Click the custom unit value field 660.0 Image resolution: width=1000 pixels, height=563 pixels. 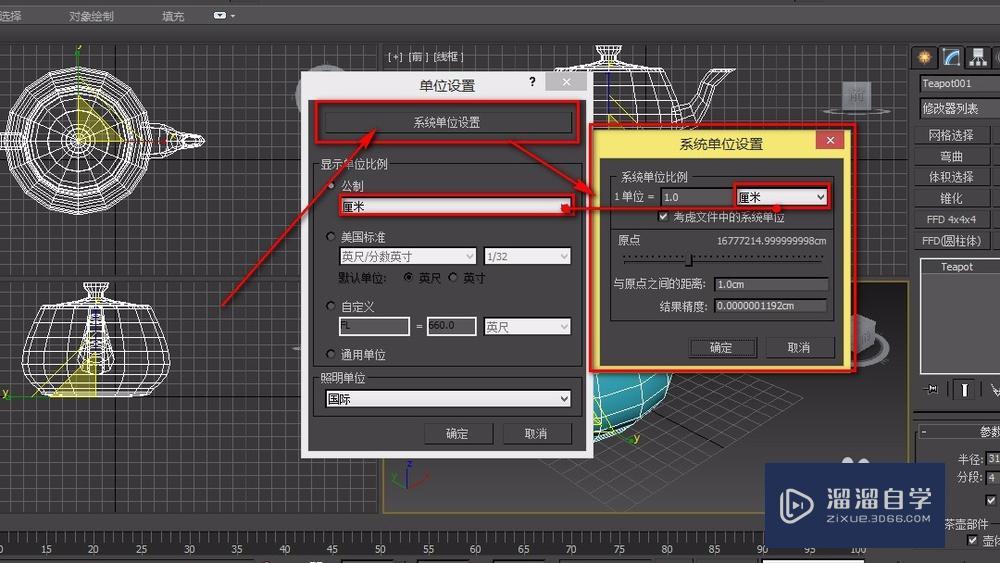tap(452, 326)
